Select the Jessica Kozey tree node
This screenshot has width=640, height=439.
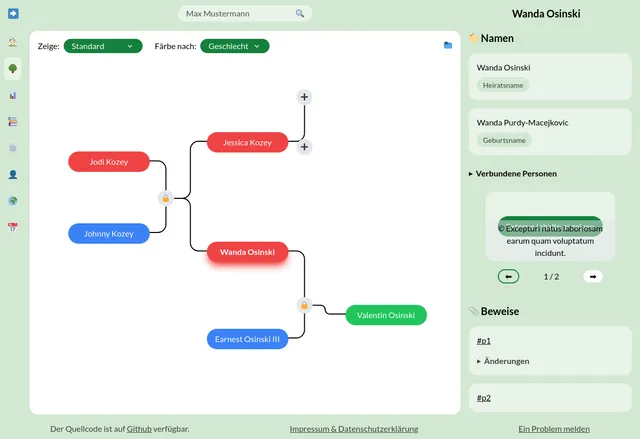pos(246,143)
